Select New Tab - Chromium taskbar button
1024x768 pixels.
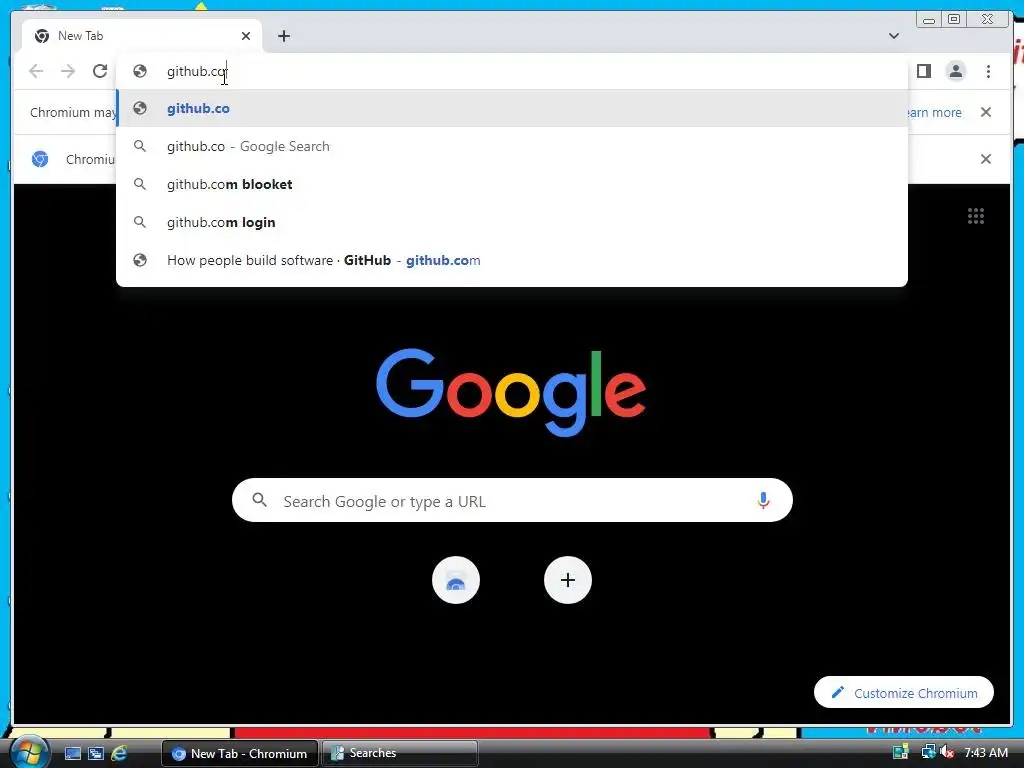pos(240,754)
